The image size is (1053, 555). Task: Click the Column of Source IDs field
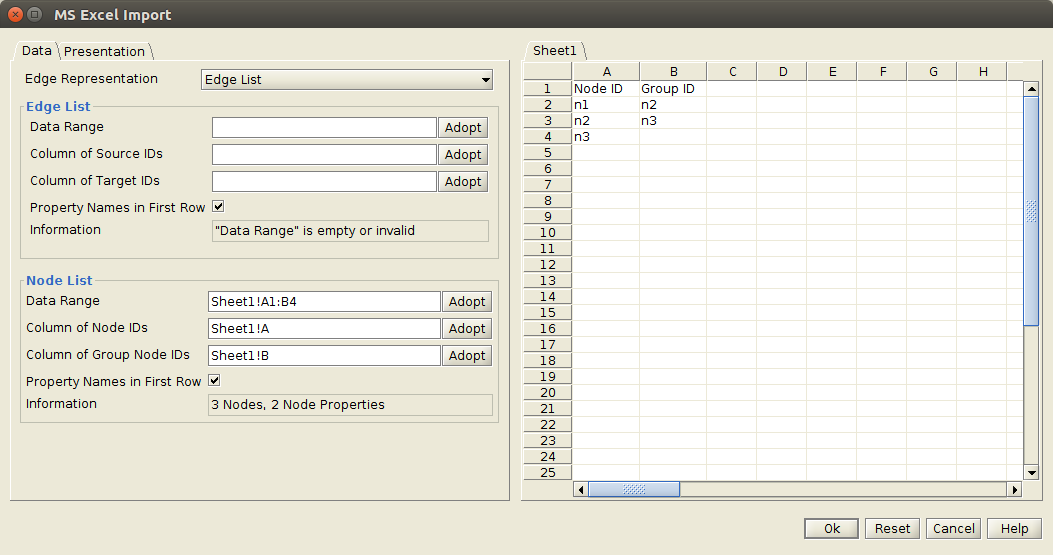pos(324,155)
